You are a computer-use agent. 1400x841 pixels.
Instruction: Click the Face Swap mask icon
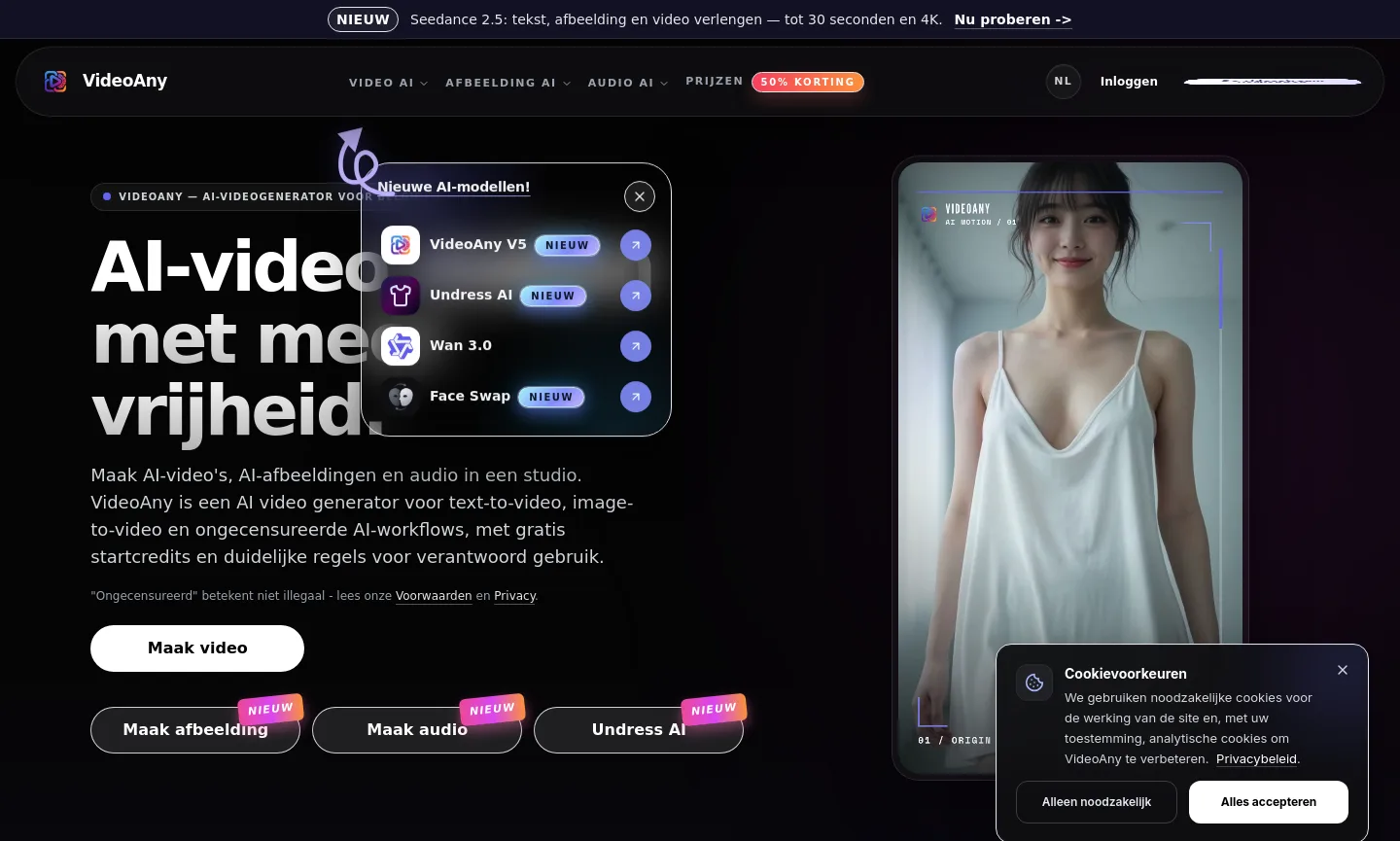pyautogui.click(x=401, y=397)
